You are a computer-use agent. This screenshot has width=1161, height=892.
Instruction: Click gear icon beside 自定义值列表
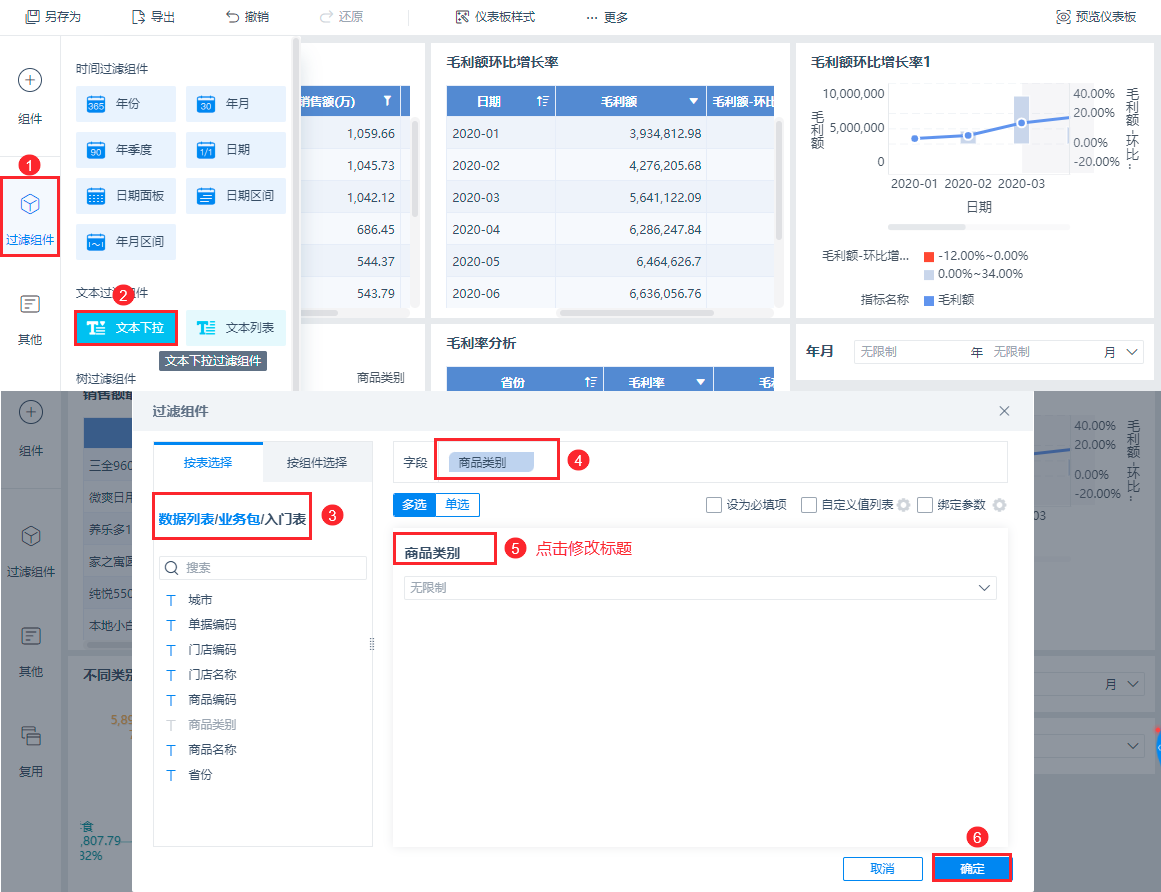point(903,505)
